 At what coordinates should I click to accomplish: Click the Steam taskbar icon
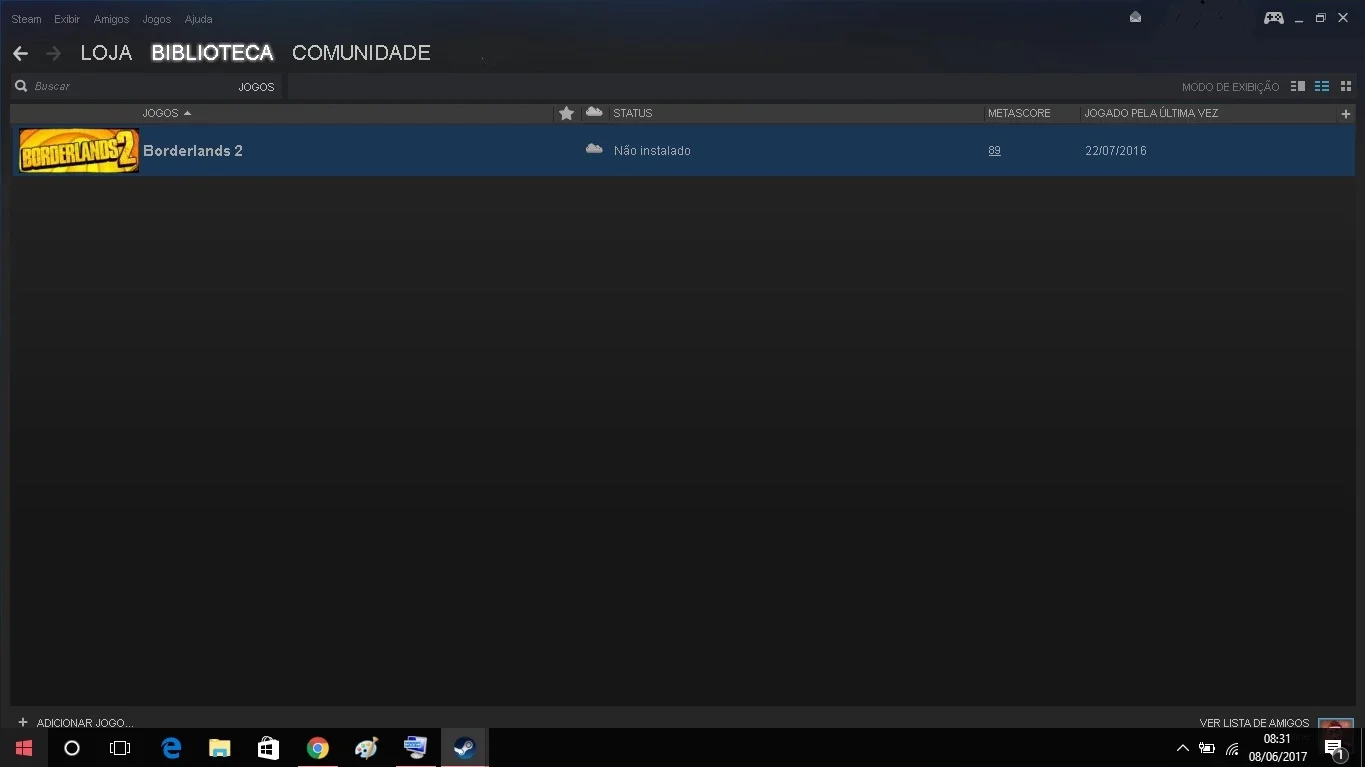point(464,748)
